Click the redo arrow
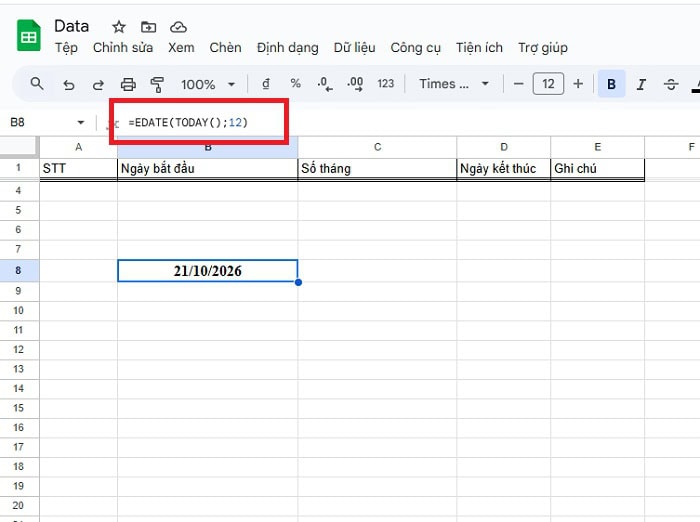 98,84
